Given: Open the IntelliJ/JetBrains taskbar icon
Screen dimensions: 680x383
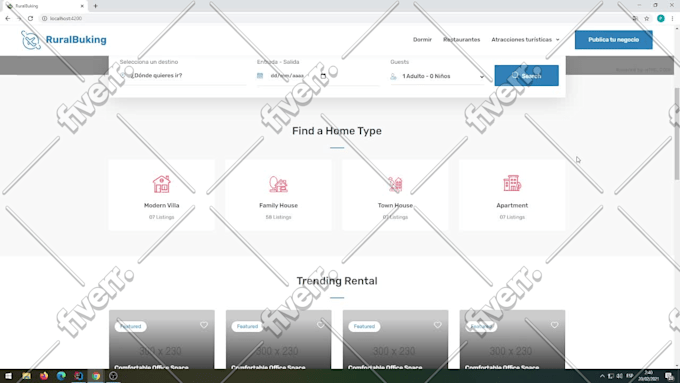Looking at the screenshot, I should coord(78,376).
